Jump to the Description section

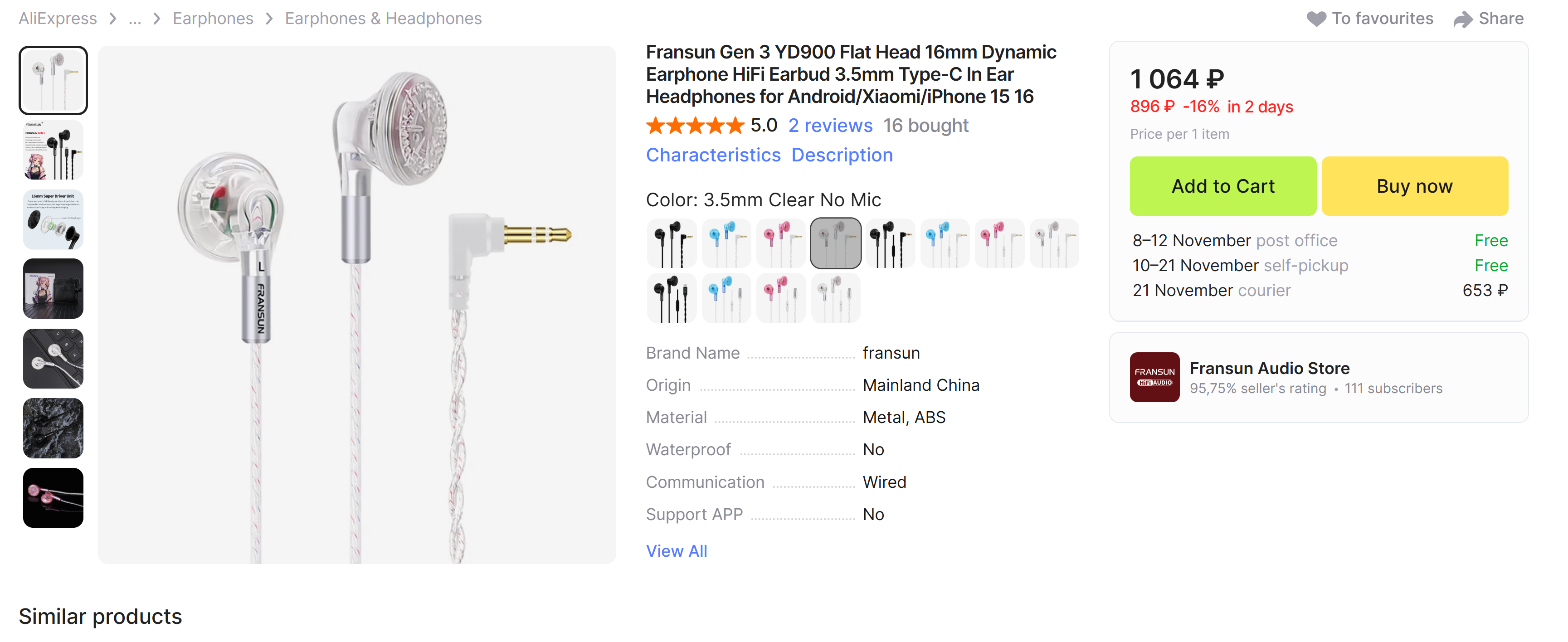point(842,155)
